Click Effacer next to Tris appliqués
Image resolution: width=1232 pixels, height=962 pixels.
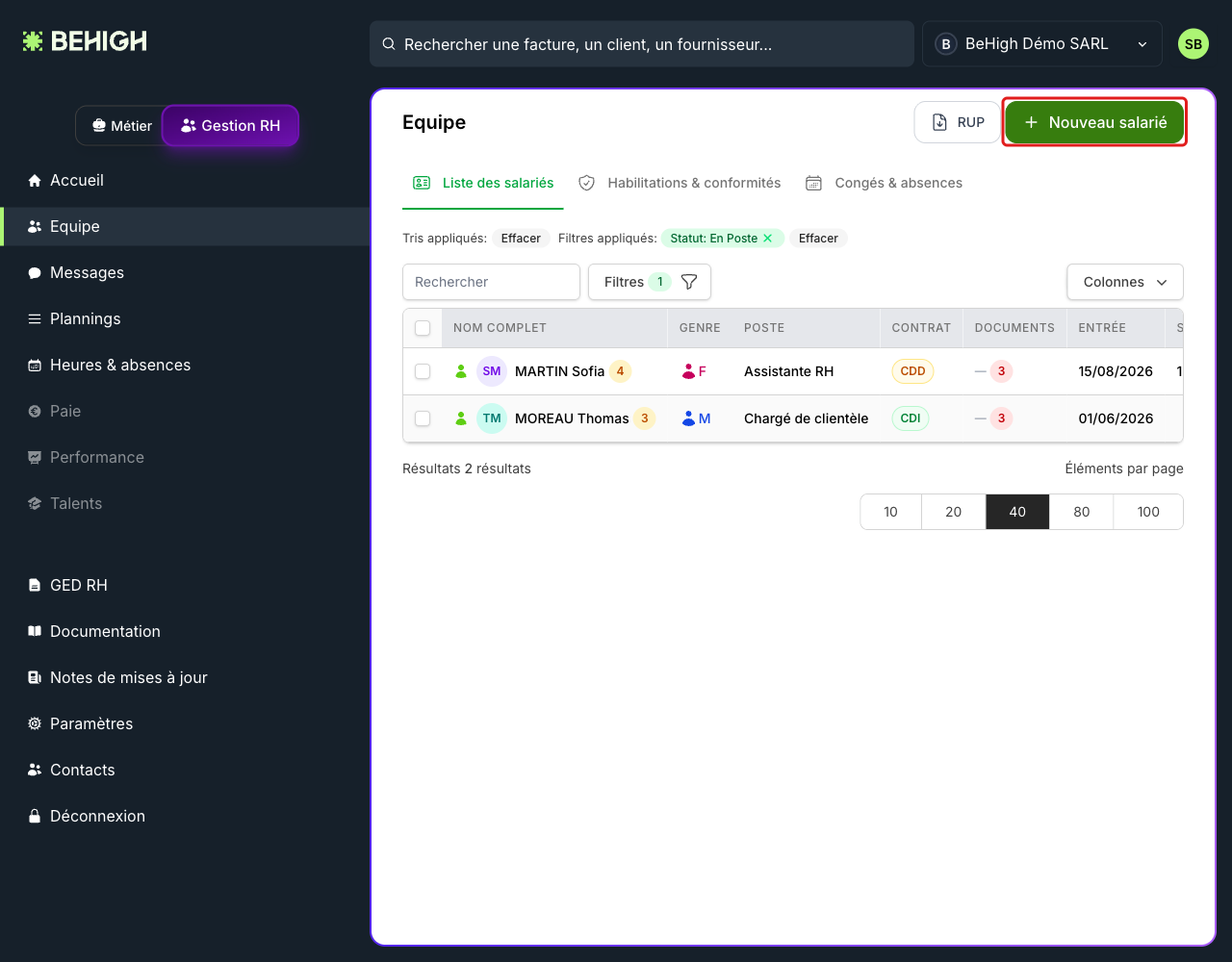521,239
